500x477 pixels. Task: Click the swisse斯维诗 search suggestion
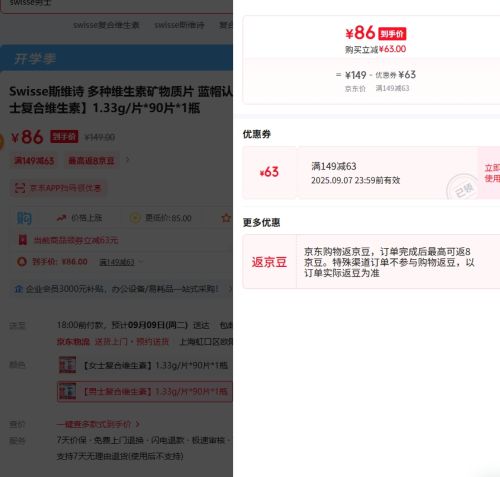click(179, 25)
